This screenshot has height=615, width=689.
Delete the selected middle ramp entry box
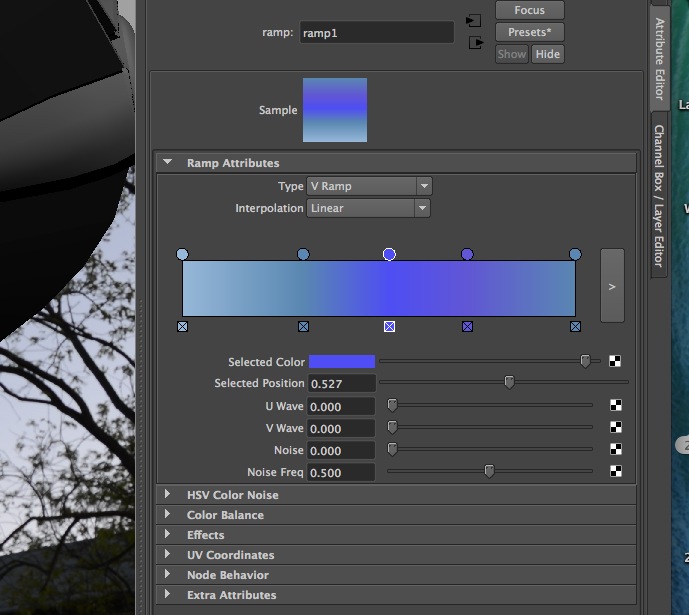point(389,326)
